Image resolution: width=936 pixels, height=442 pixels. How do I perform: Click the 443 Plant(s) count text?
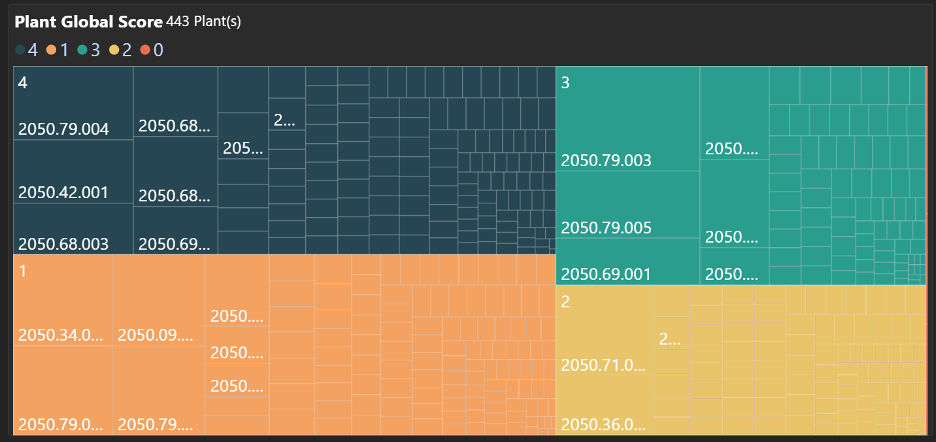(x=204, y=22)
